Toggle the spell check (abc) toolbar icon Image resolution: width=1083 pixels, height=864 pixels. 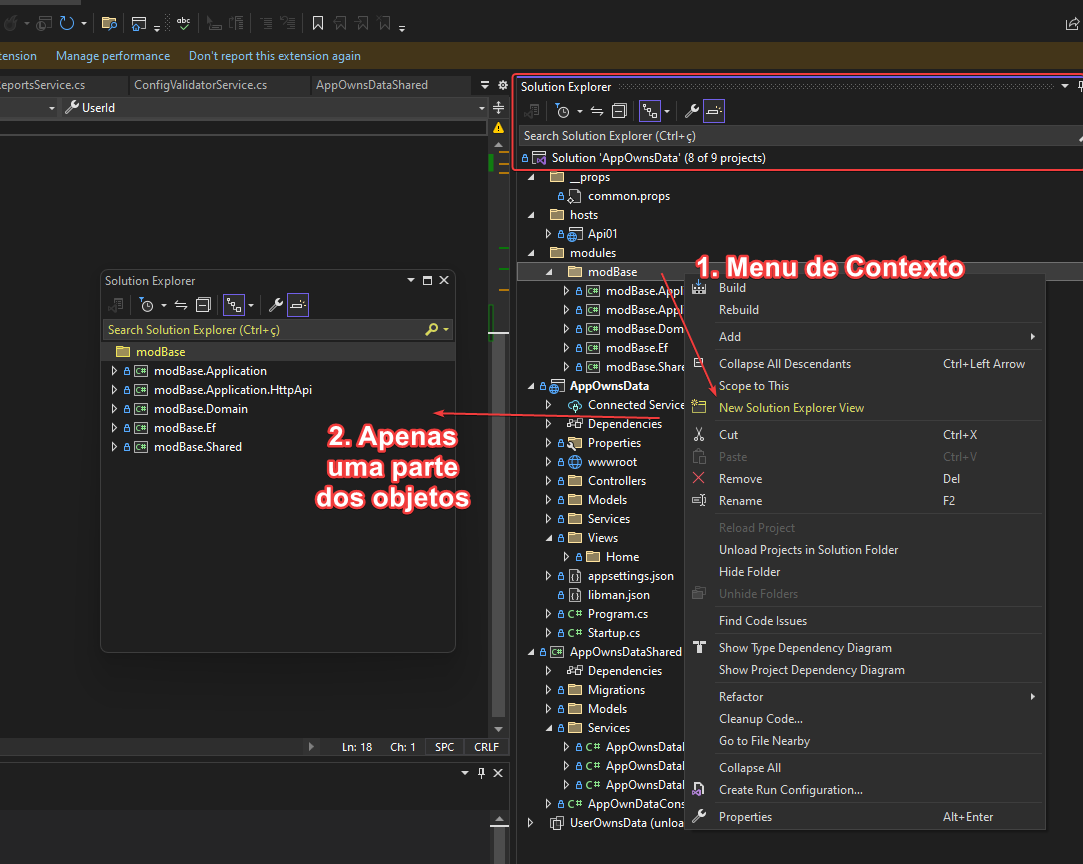183,22
